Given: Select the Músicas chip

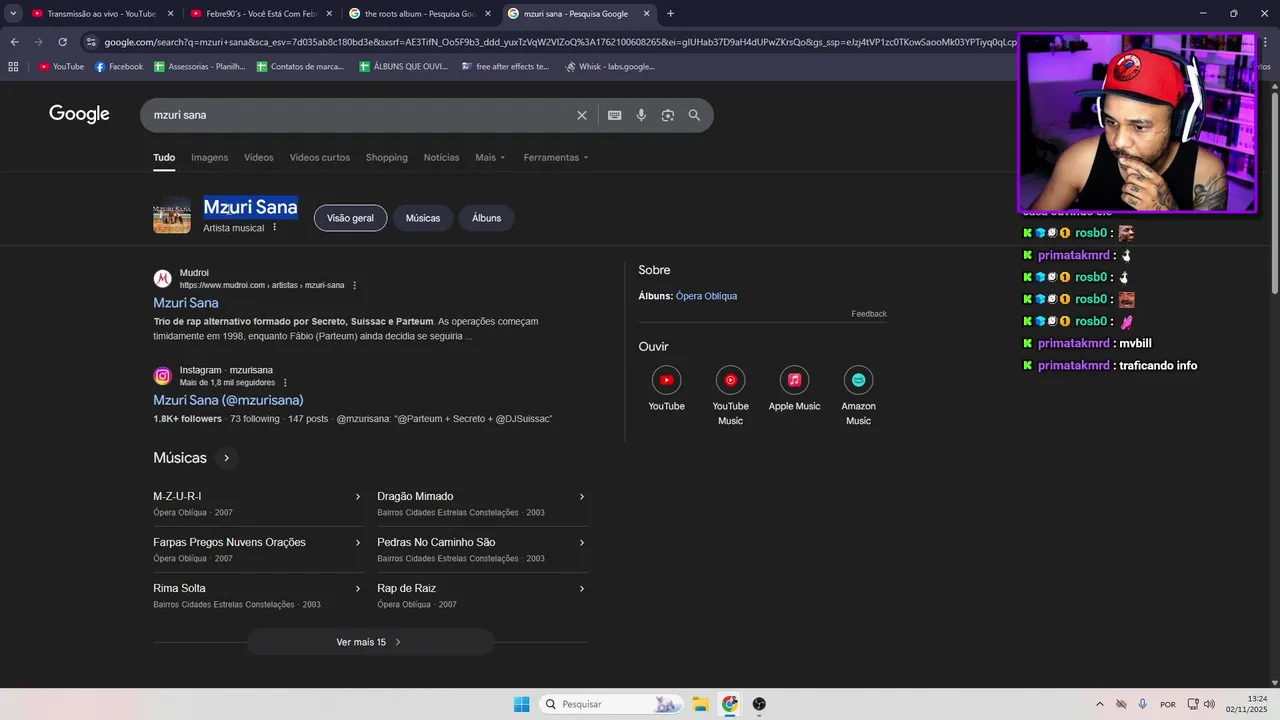Looking at the screenshot, I should [423, 218].
